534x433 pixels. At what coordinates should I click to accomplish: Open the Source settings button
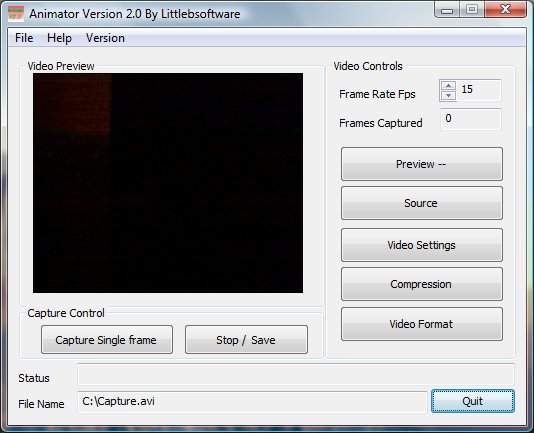(422, 203)
